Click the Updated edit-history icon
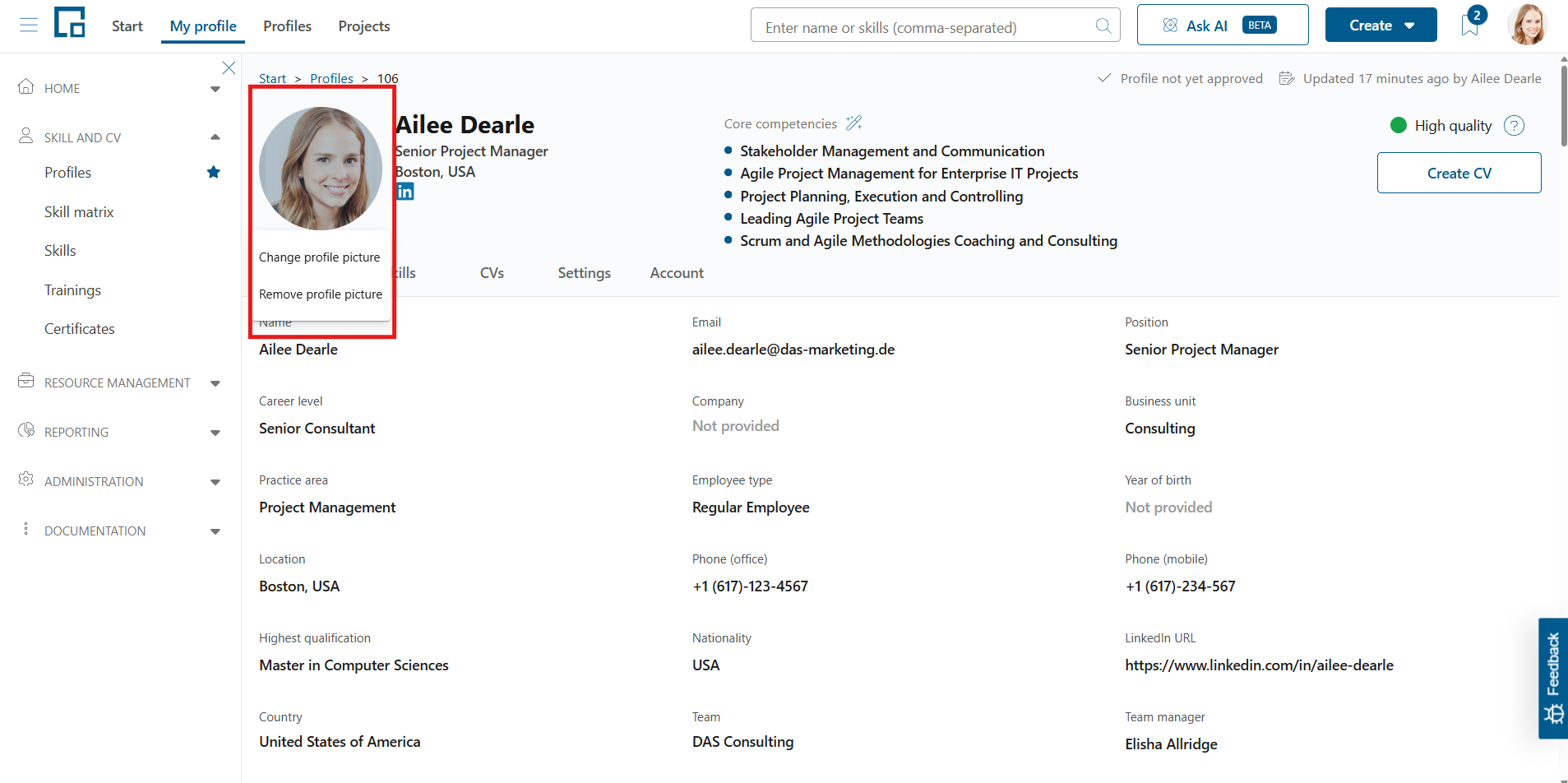The width and height of the screenshot is (1568, 783). tap(1287, 78)
